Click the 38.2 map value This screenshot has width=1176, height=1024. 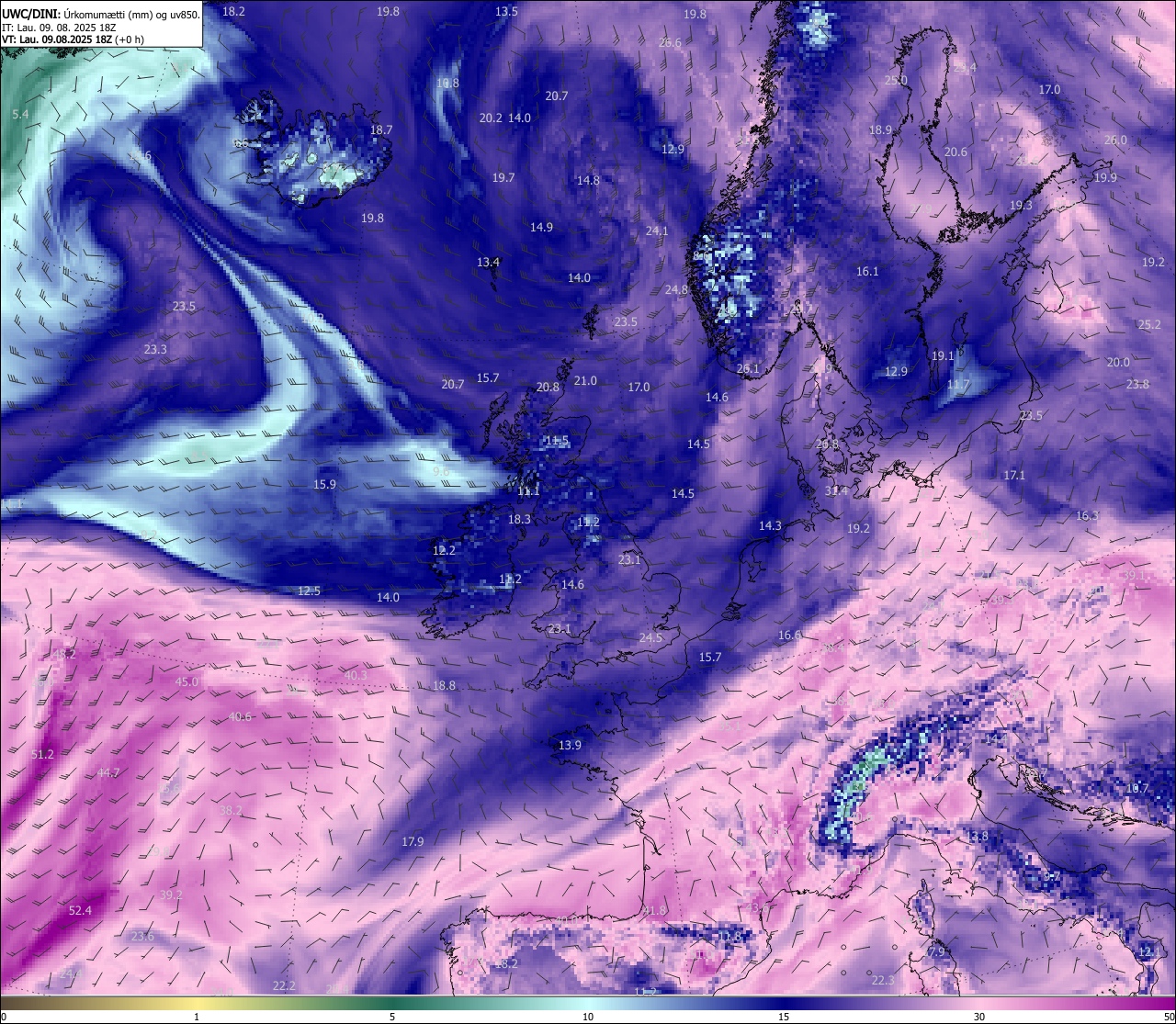pos(231,810)
